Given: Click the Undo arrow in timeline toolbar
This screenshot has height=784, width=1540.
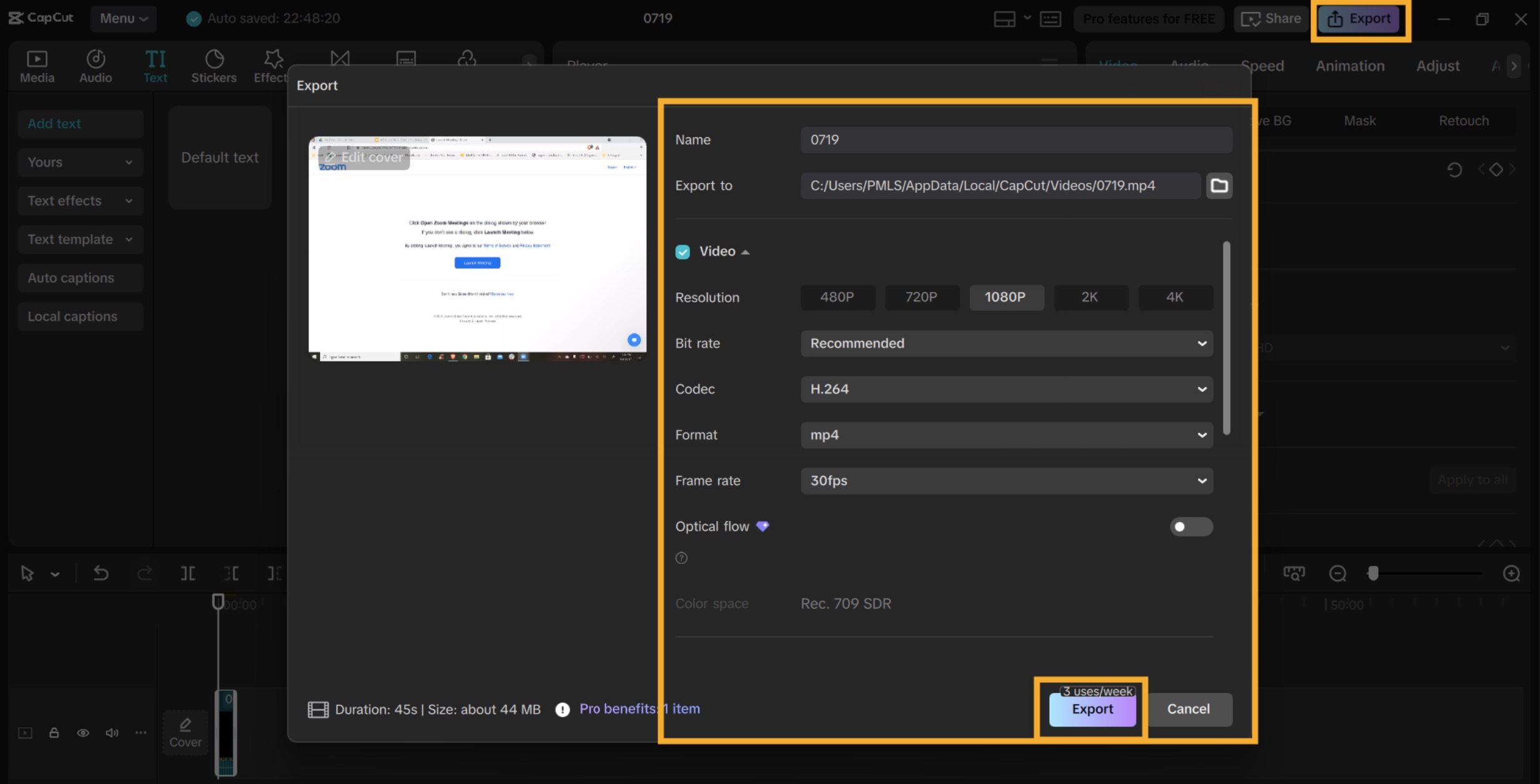Looking at the screenshot, I should [x=101, y=573].
